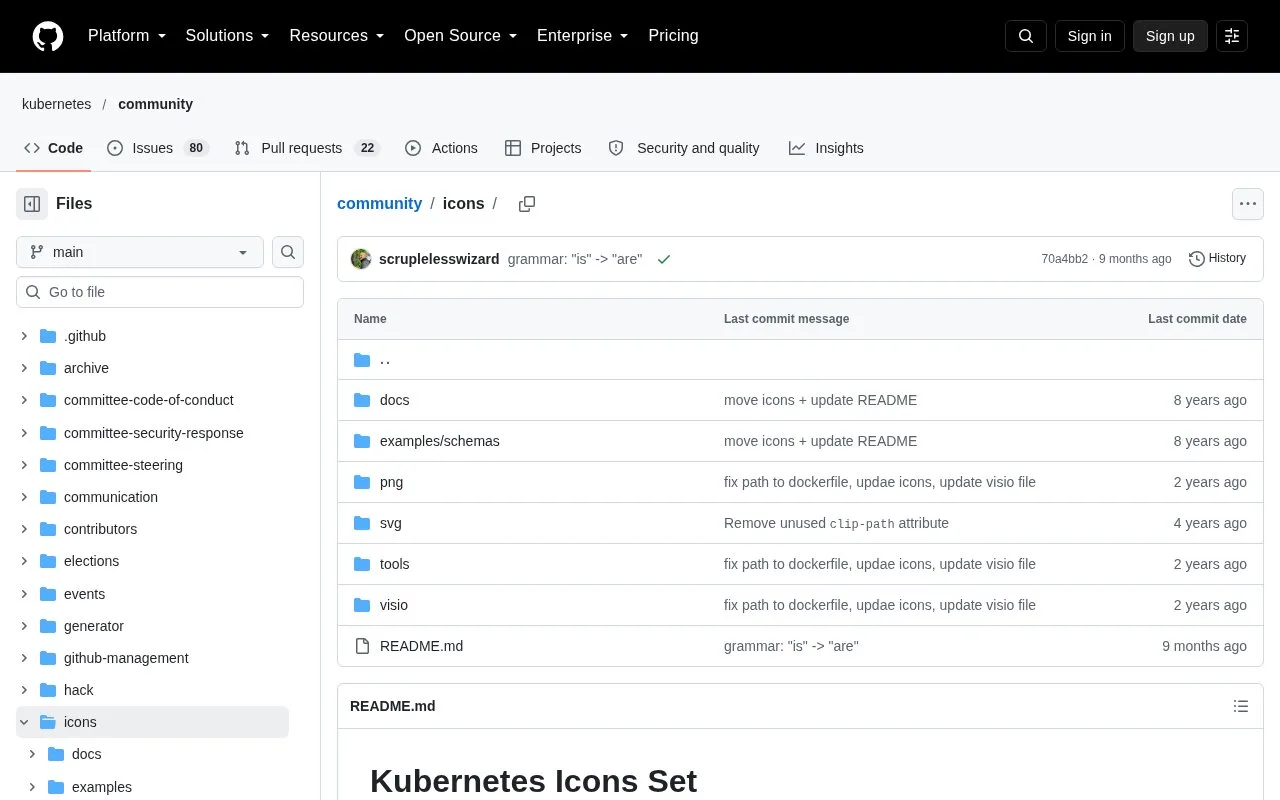Viewport: 1280px width, 800px height.
Task: Expand the hack folder chevron
Action: pyautogui.click(x=24, y=690)
